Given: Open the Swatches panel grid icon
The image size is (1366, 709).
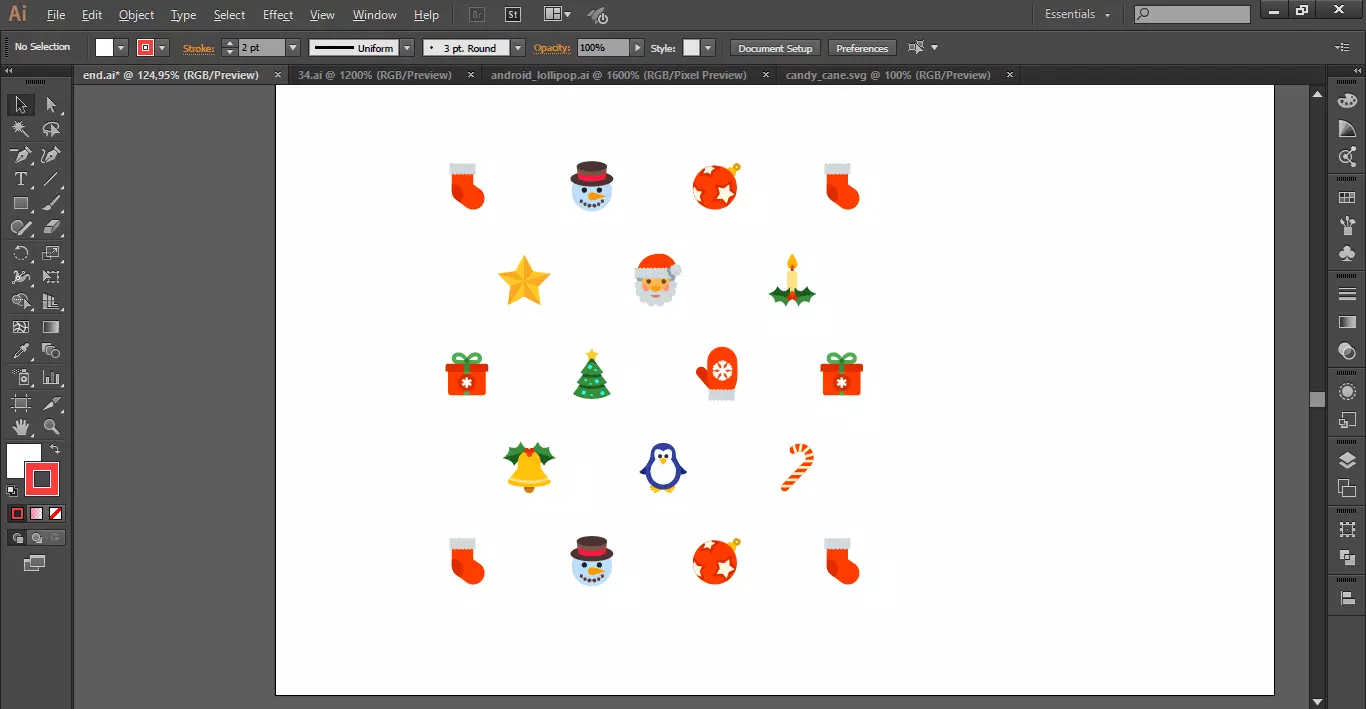Looking at the screenshot, I should pos(1347,198).
